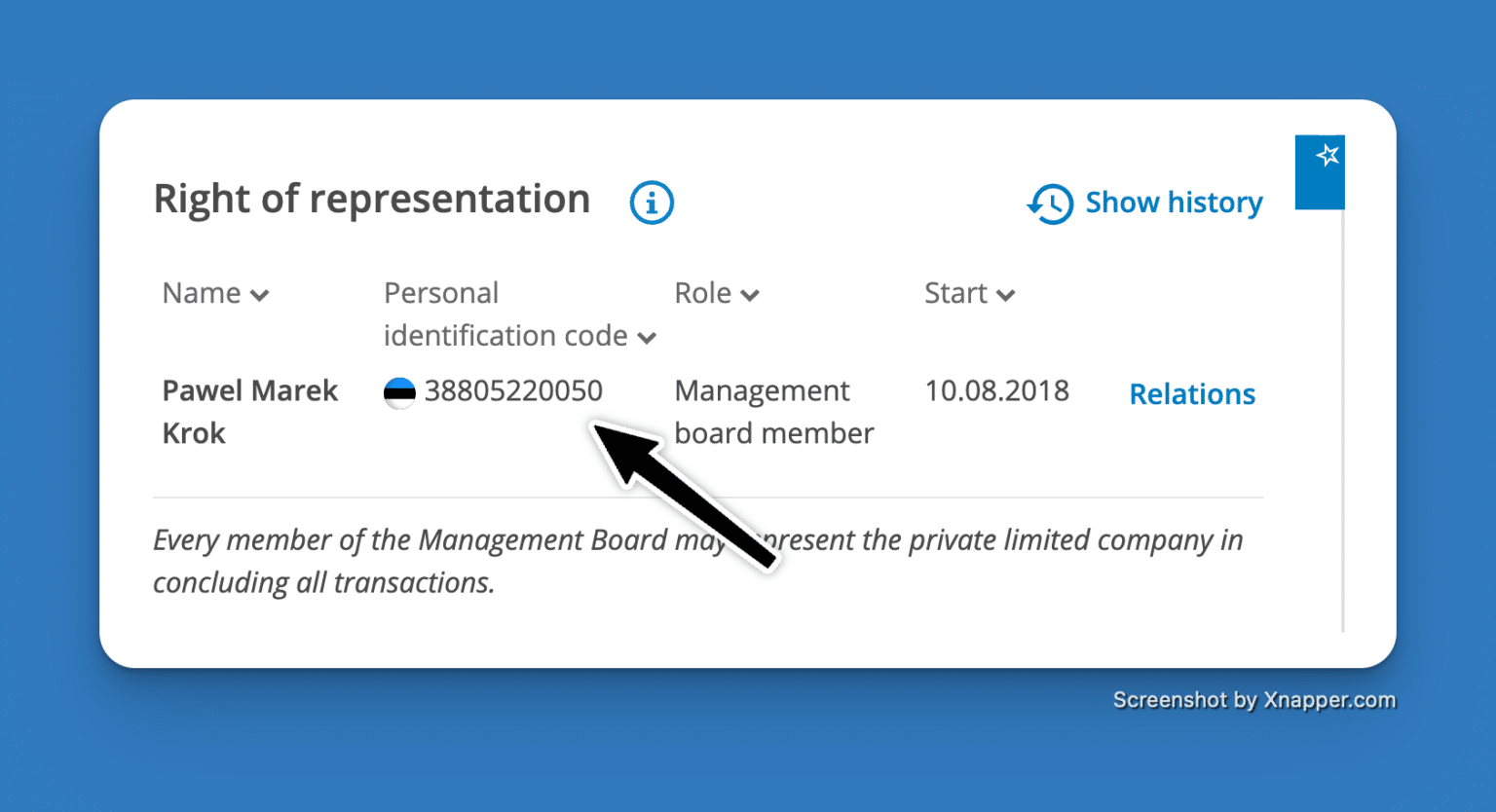
Task: Click the clock history icon
Action: tap(1050, 203)
